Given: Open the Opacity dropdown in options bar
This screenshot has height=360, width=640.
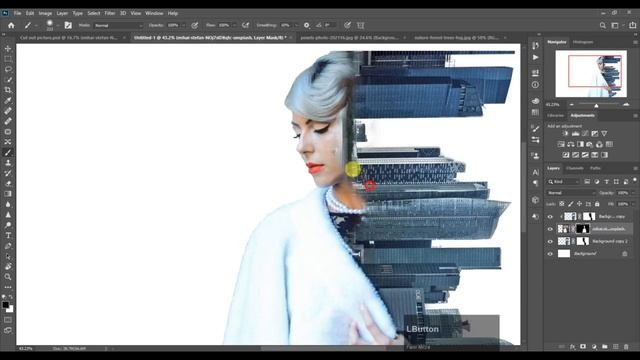Looking at the screenshot, I should tap(184, 25).
